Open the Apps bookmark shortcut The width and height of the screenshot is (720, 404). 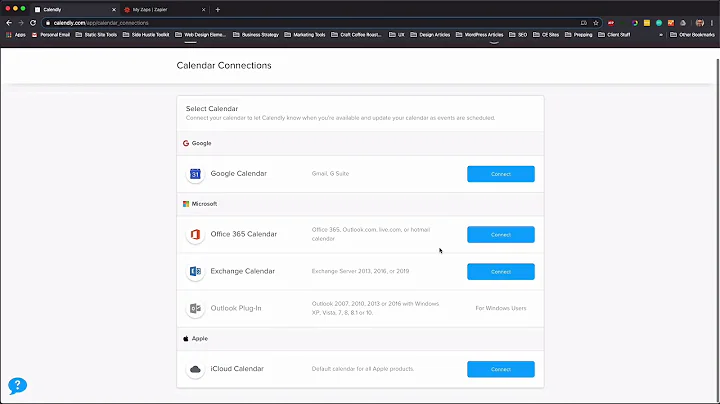(x=16, y=35)
